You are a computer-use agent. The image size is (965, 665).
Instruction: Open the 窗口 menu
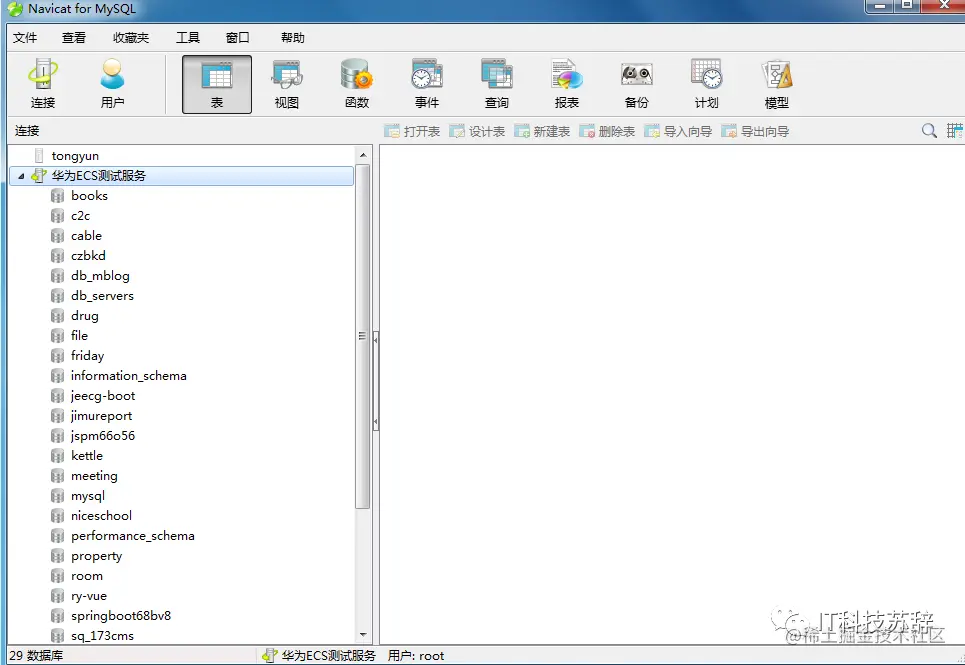point(238,38)
